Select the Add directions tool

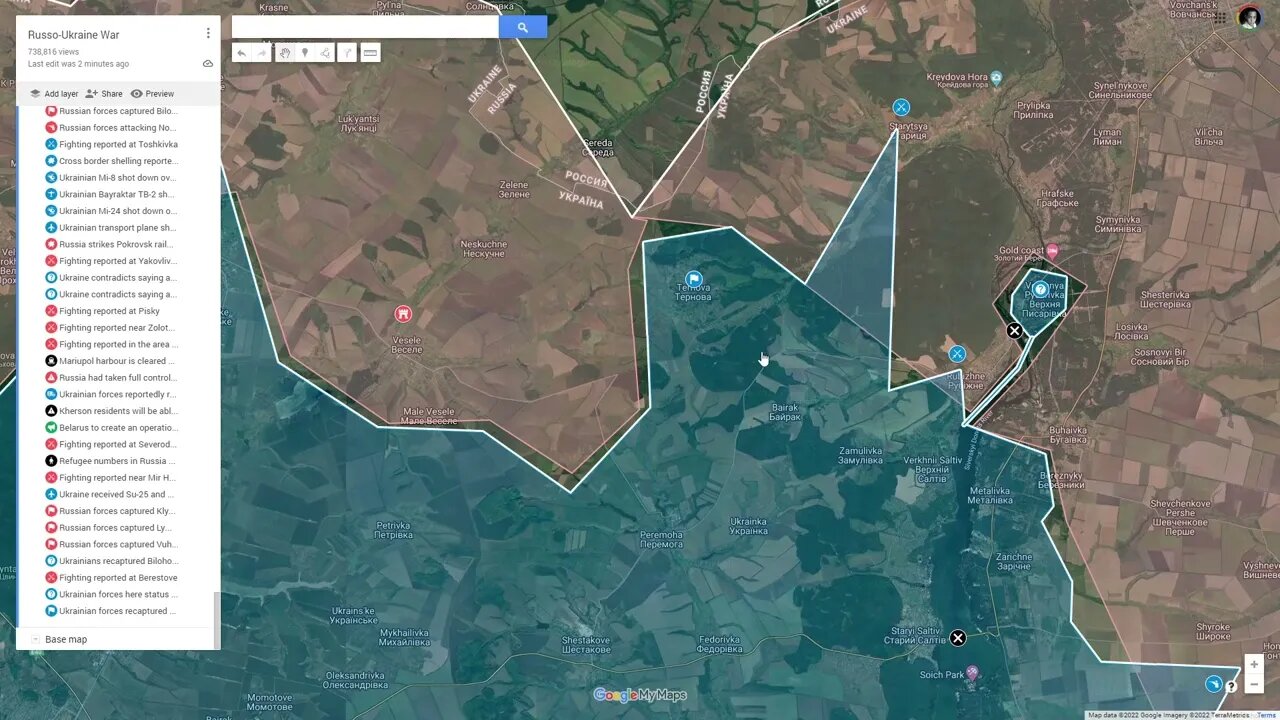coord(347,53)
